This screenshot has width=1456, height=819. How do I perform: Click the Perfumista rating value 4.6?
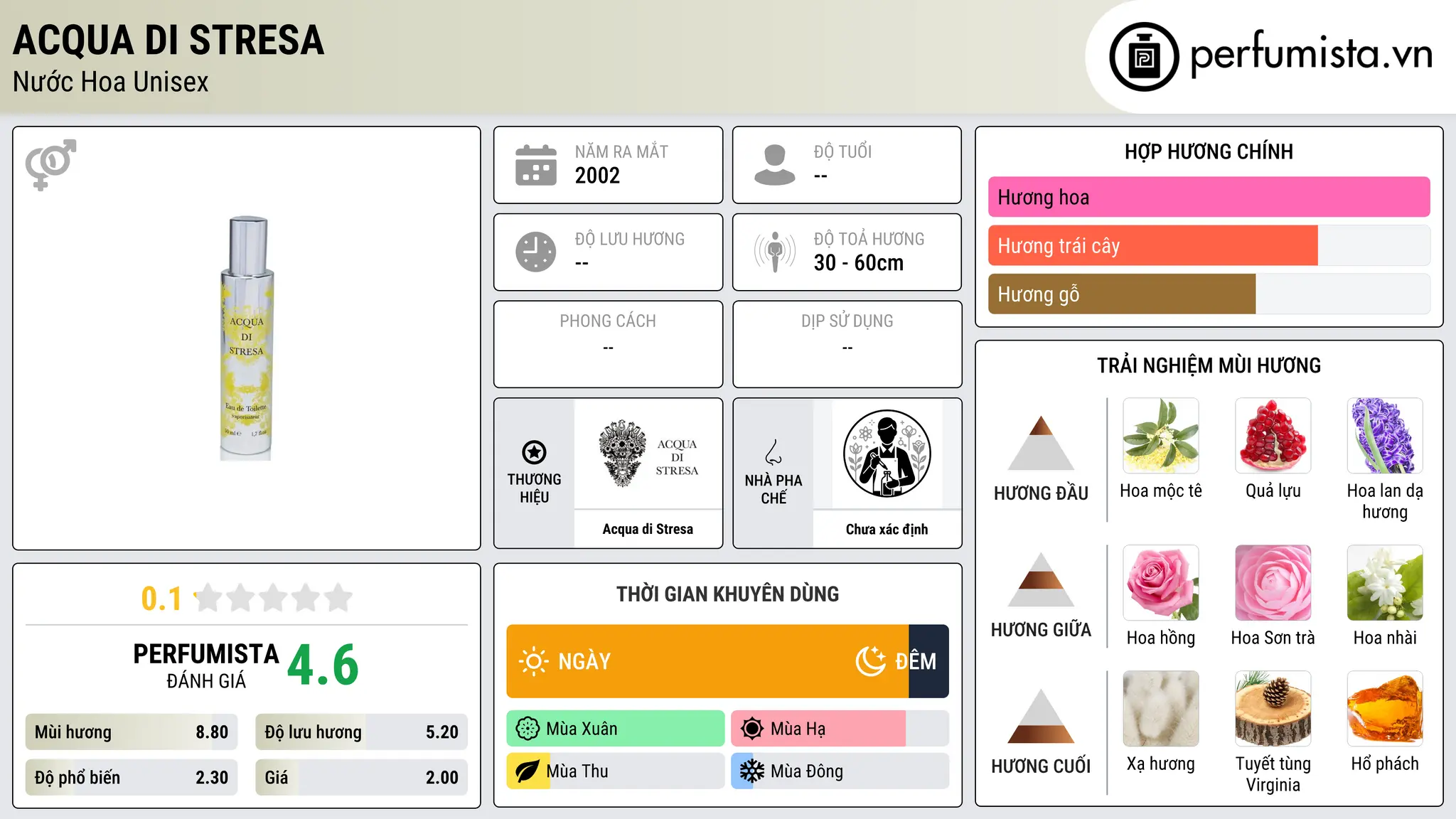(323, 665)
